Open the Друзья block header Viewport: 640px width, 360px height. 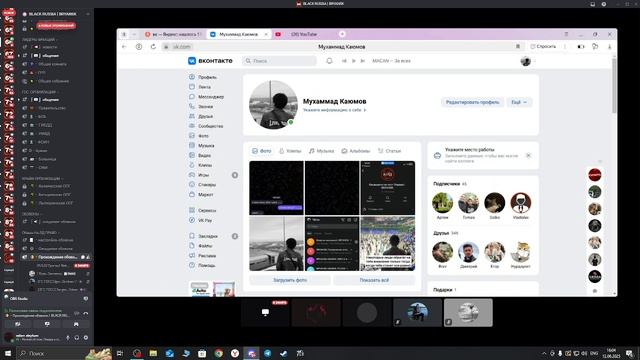point(445,233)
